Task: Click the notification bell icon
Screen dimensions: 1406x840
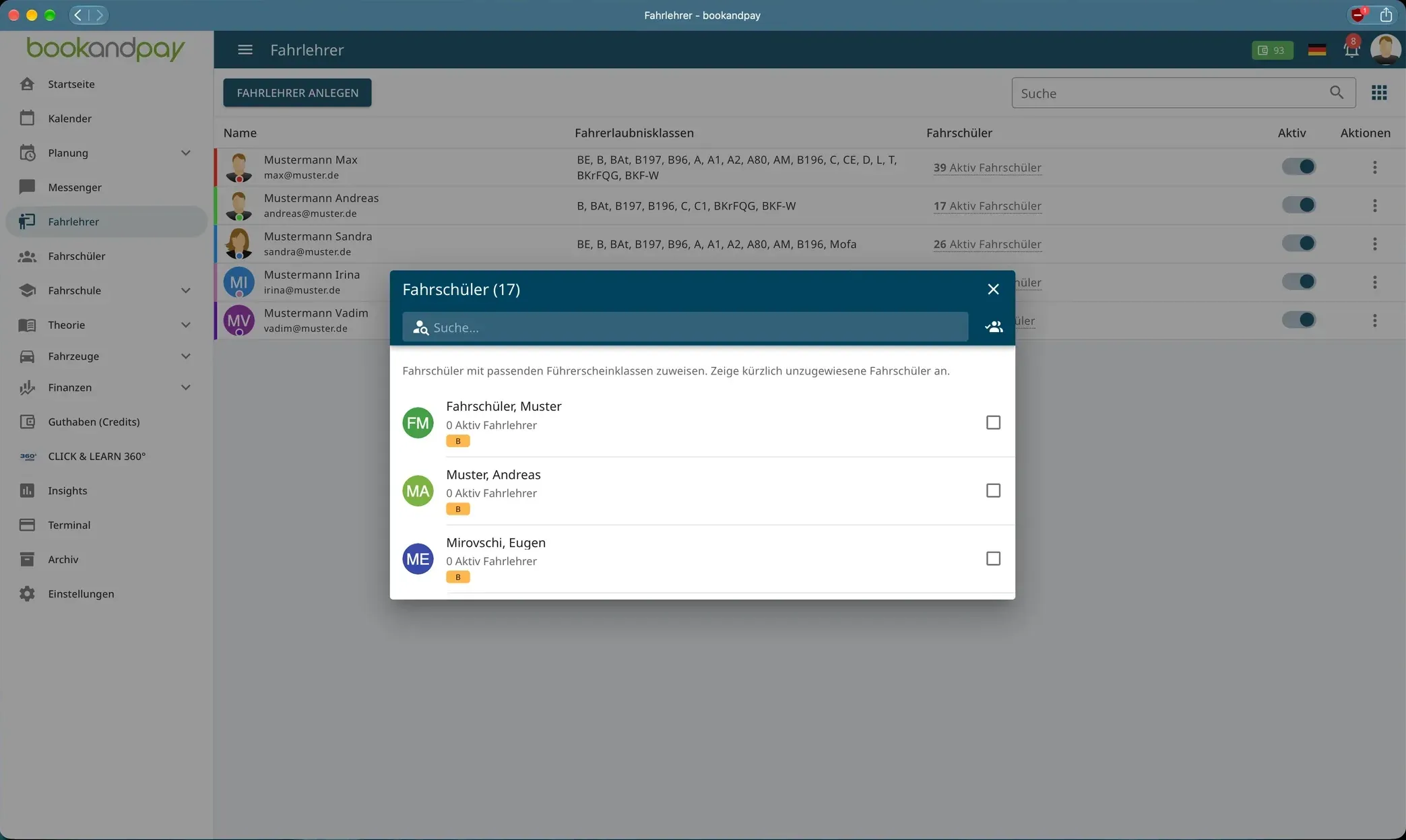Action: click(1351, 50)
